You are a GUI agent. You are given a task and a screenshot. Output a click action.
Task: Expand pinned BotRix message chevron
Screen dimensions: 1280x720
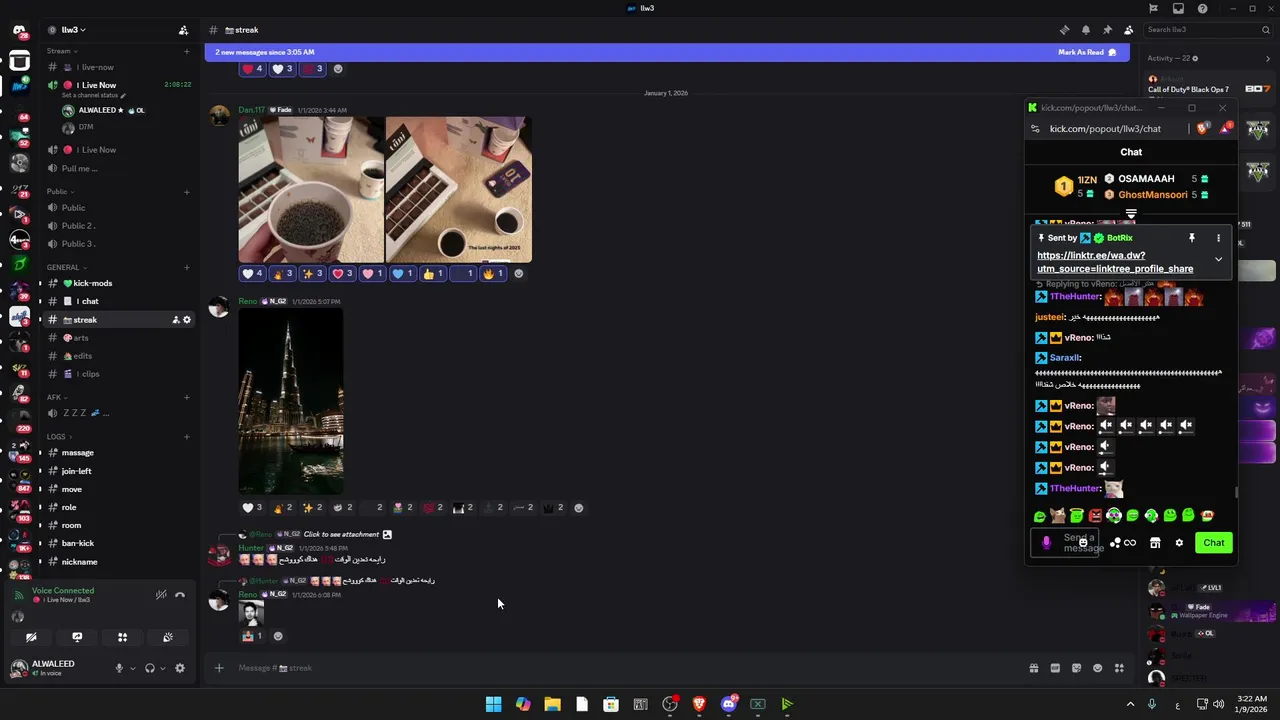point(1218,259)
